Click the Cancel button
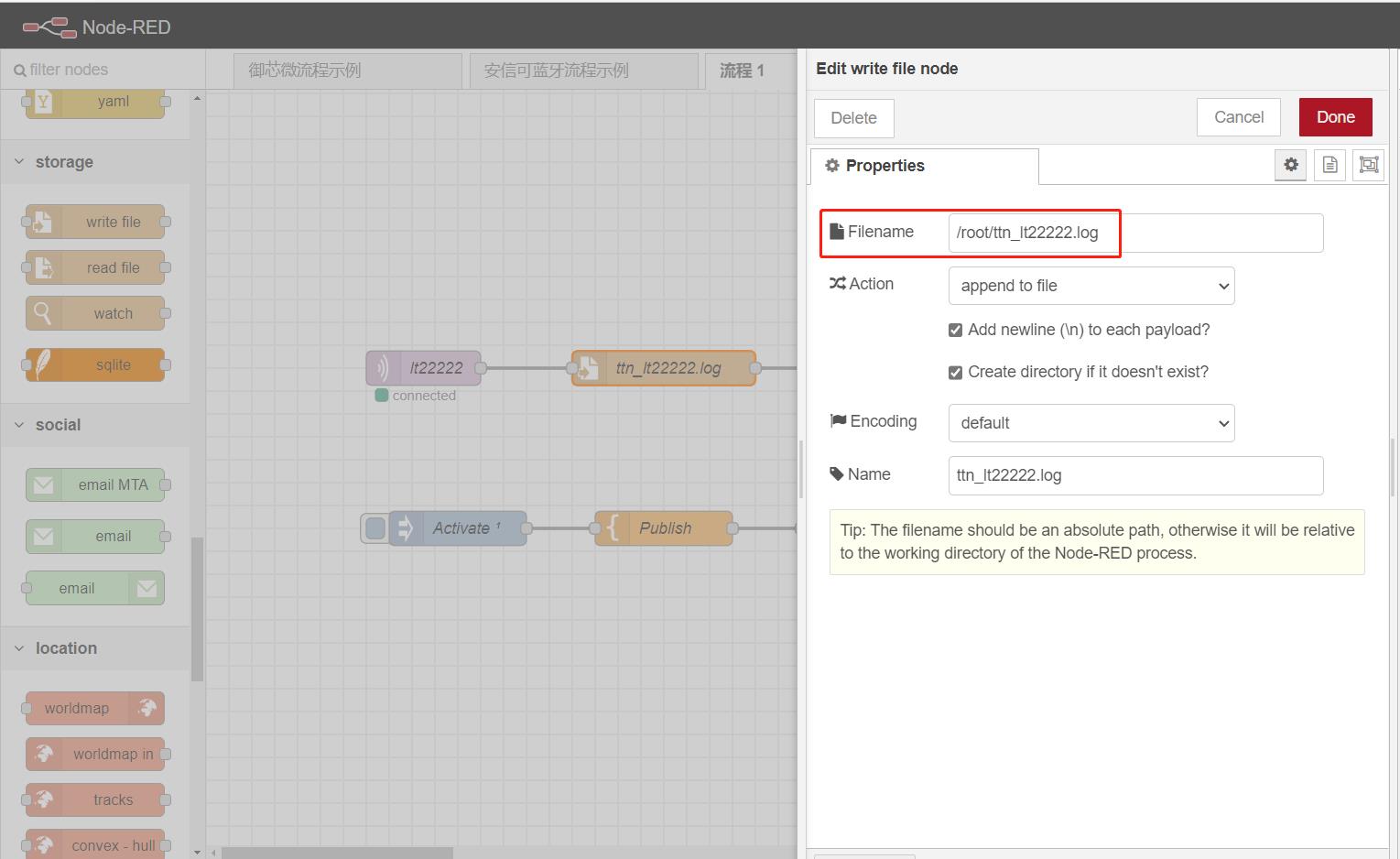The width and height of the screenshot is (1400, 859). click(1239, 117)
